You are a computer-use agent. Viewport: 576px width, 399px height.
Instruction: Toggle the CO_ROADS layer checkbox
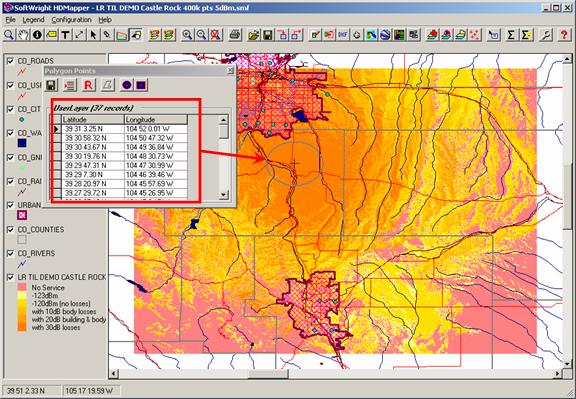pyautogui.click(x=10, y=61)
